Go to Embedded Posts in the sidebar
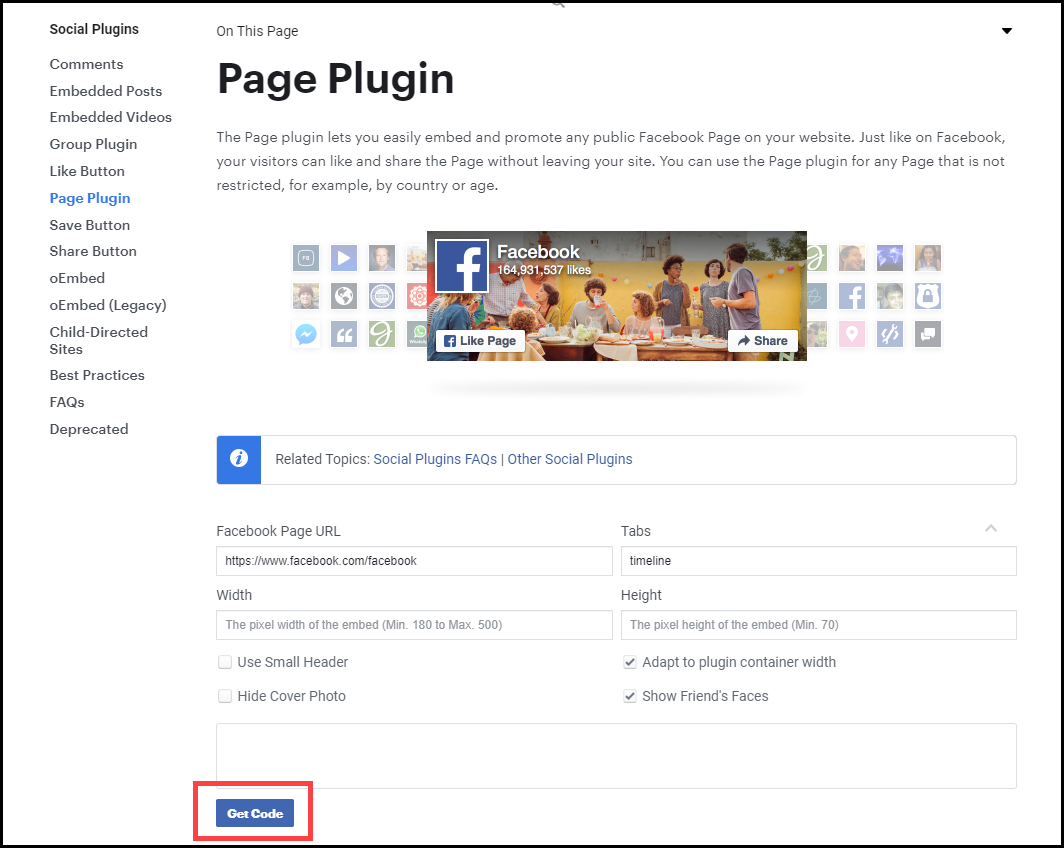1064x848 pixels. pos(106,91)
